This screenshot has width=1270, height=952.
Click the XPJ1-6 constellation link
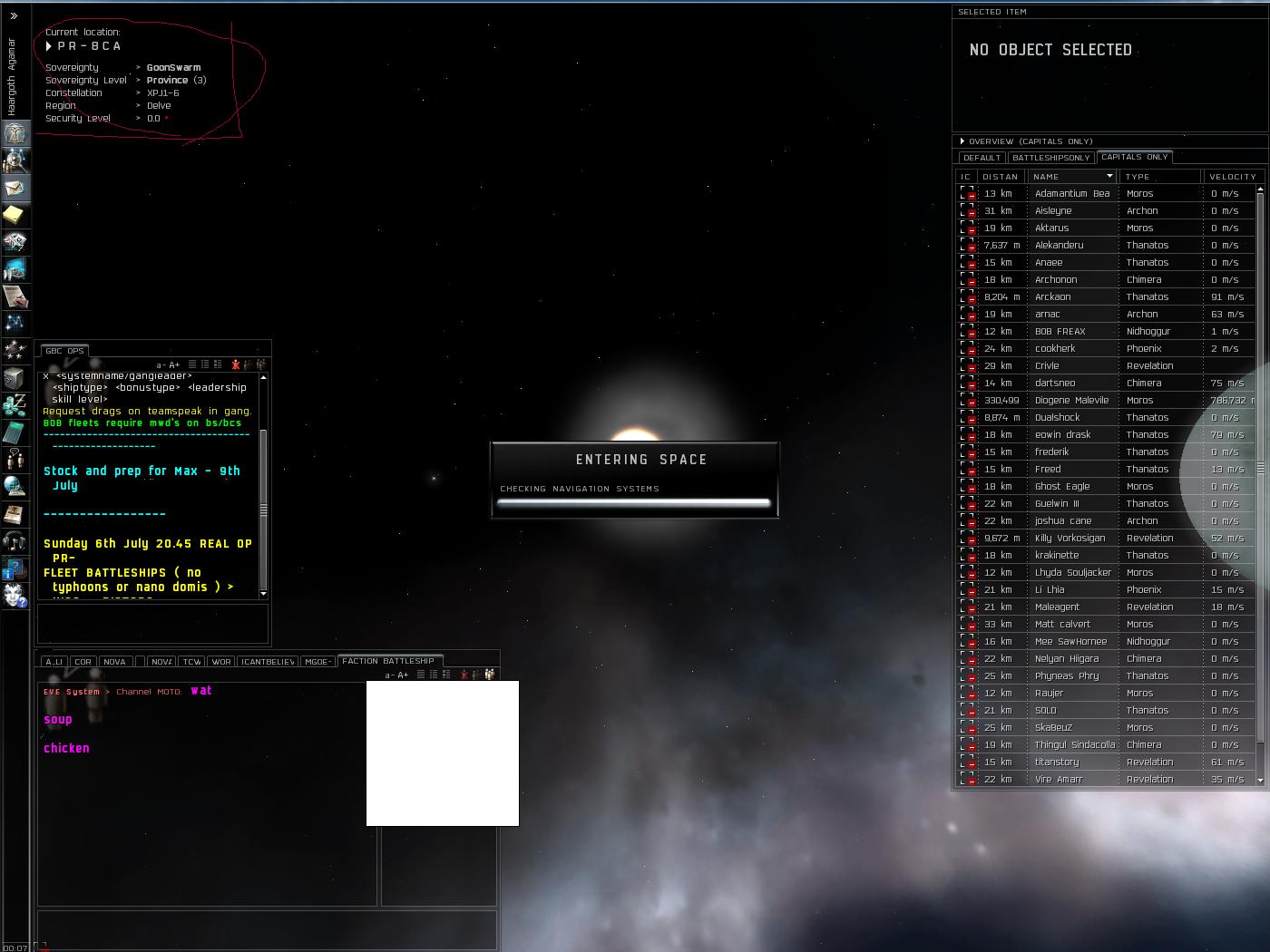(x=163, y=93)
